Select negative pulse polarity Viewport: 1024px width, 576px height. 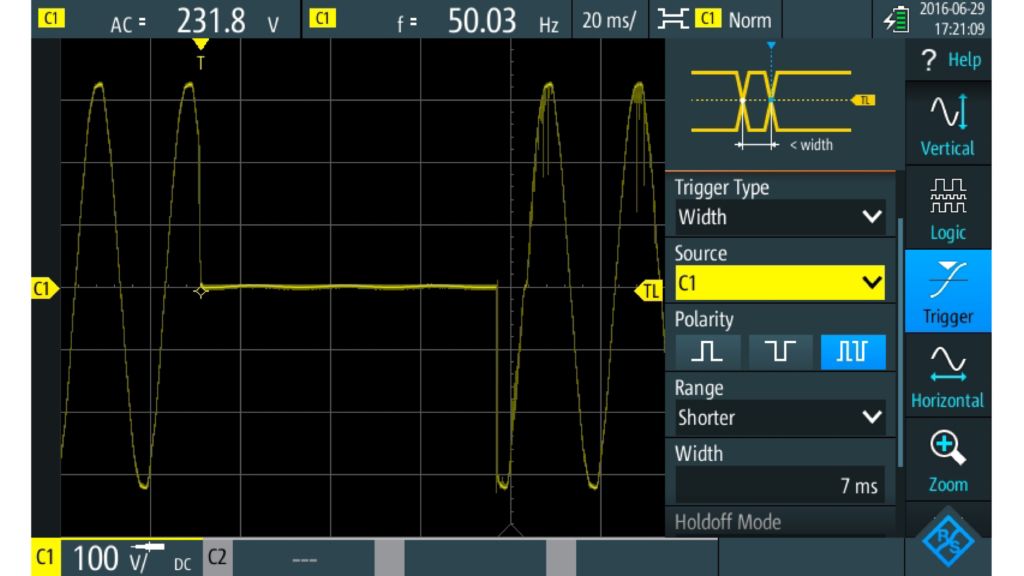(x=782, y=351)
